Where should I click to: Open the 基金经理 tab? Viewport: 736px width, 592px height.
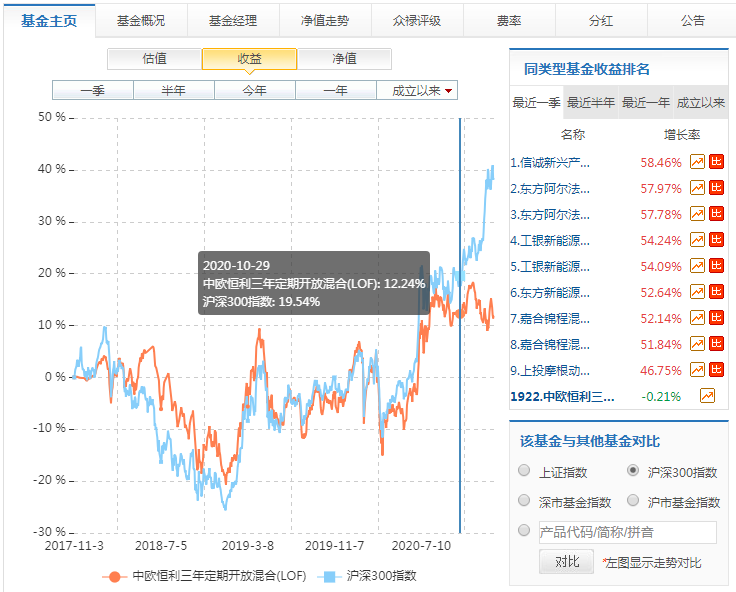click(x=232, y=20)
